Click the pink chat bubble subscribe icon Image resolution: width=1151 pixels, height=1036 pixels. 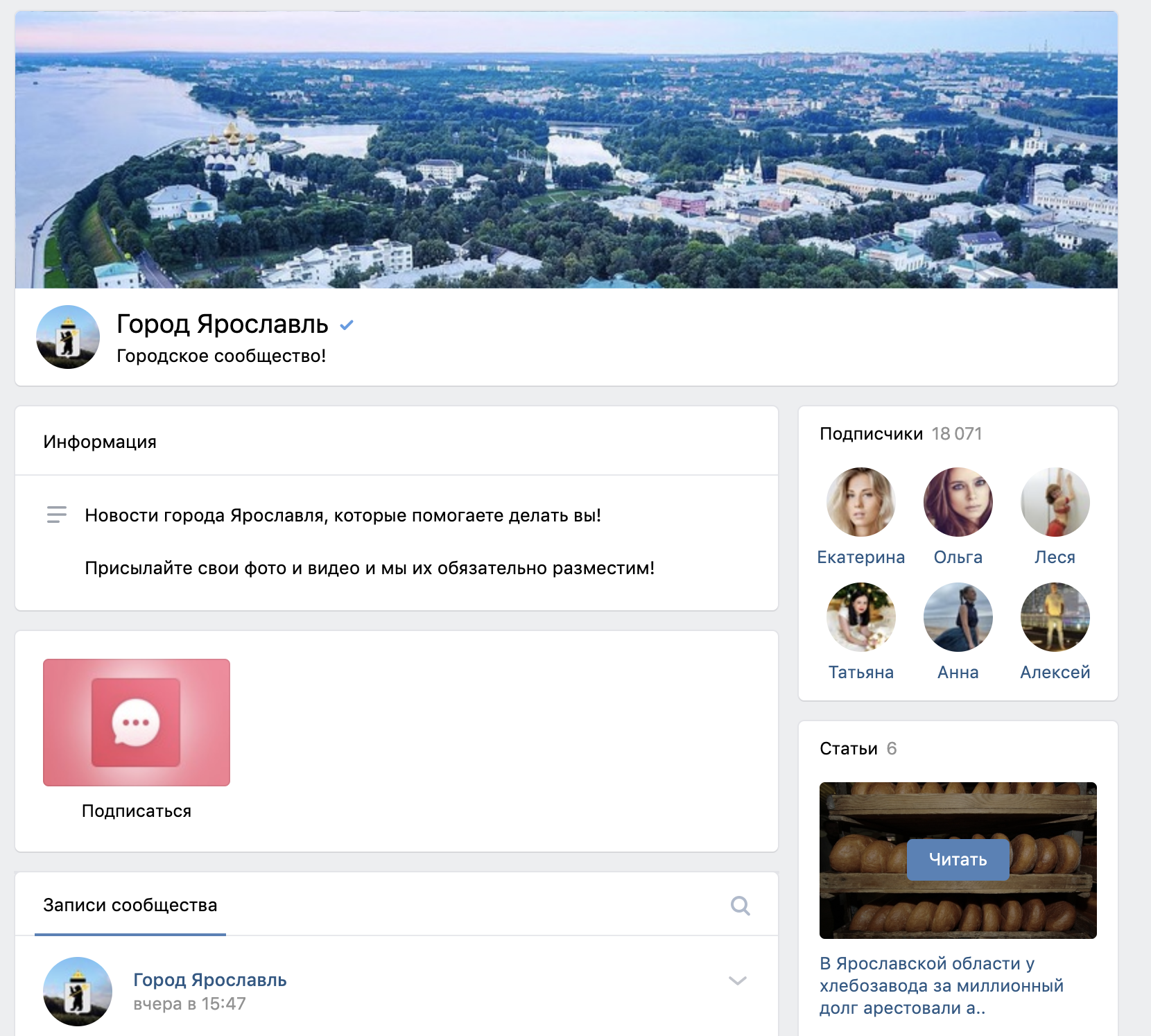tap(136, 723)
